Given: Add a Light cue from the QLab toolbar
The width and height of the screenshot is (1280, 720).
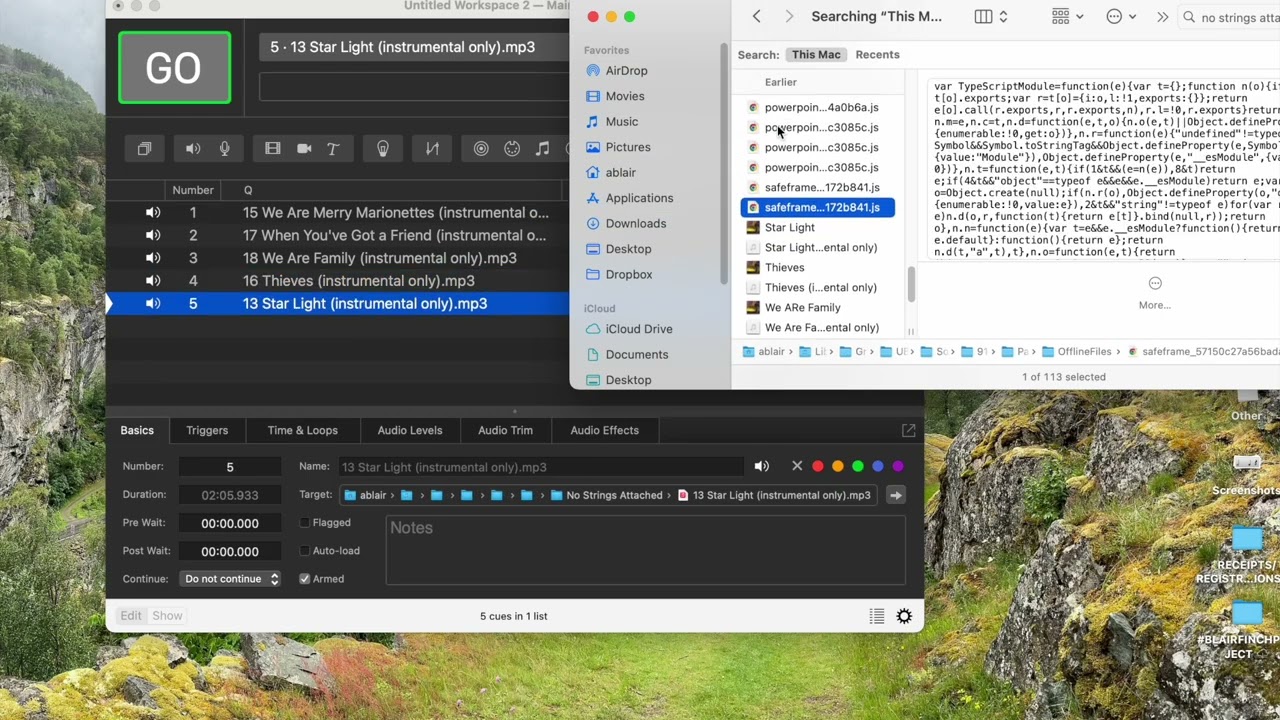Looking at the screenshot, I should coord(382,149).
